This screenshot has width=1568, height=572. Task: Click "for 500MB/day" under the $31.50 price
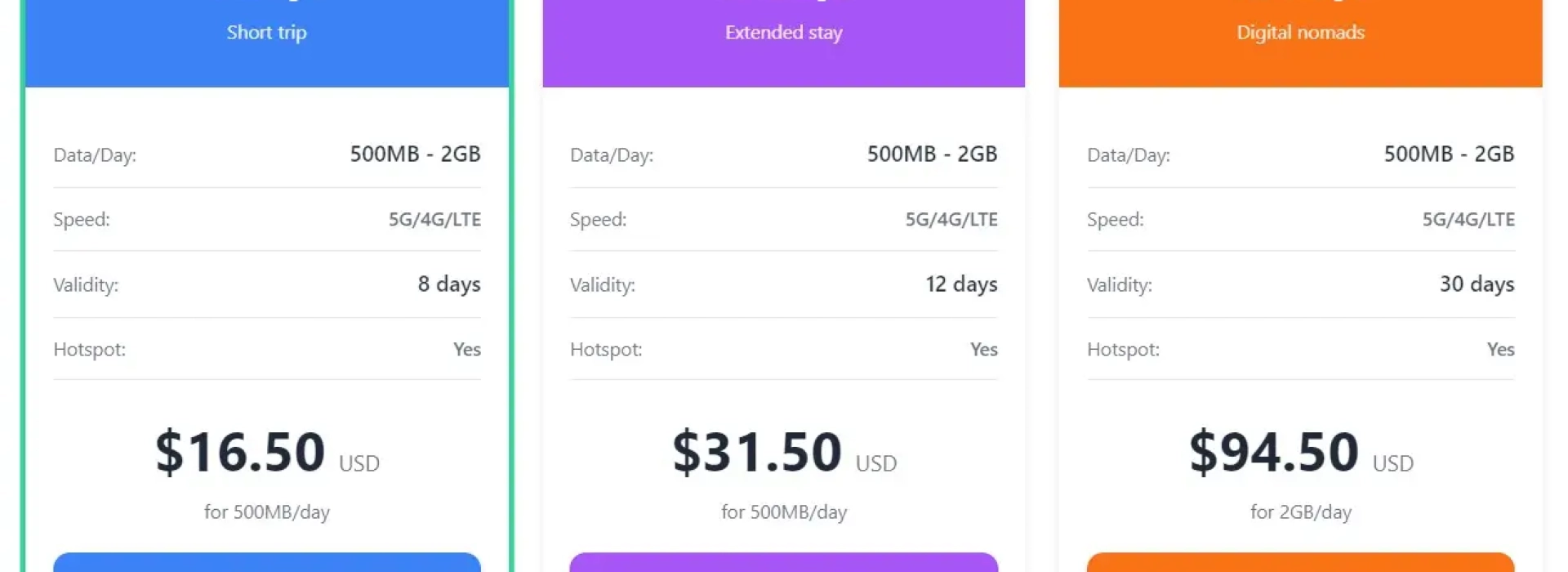tap(783, 512)
